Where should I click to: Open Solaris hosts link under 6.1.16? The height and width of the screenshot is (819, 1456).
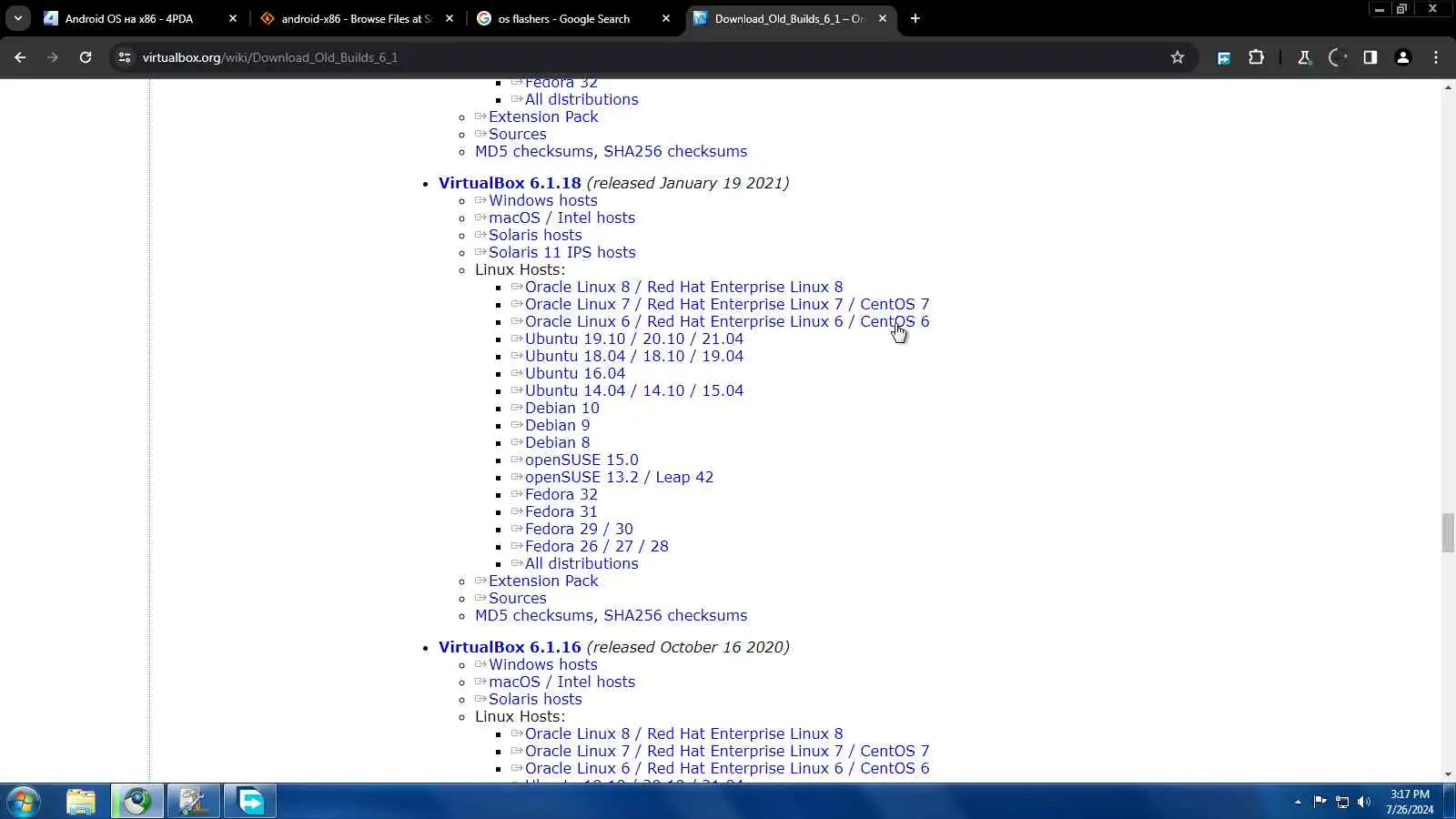(535, 699)
